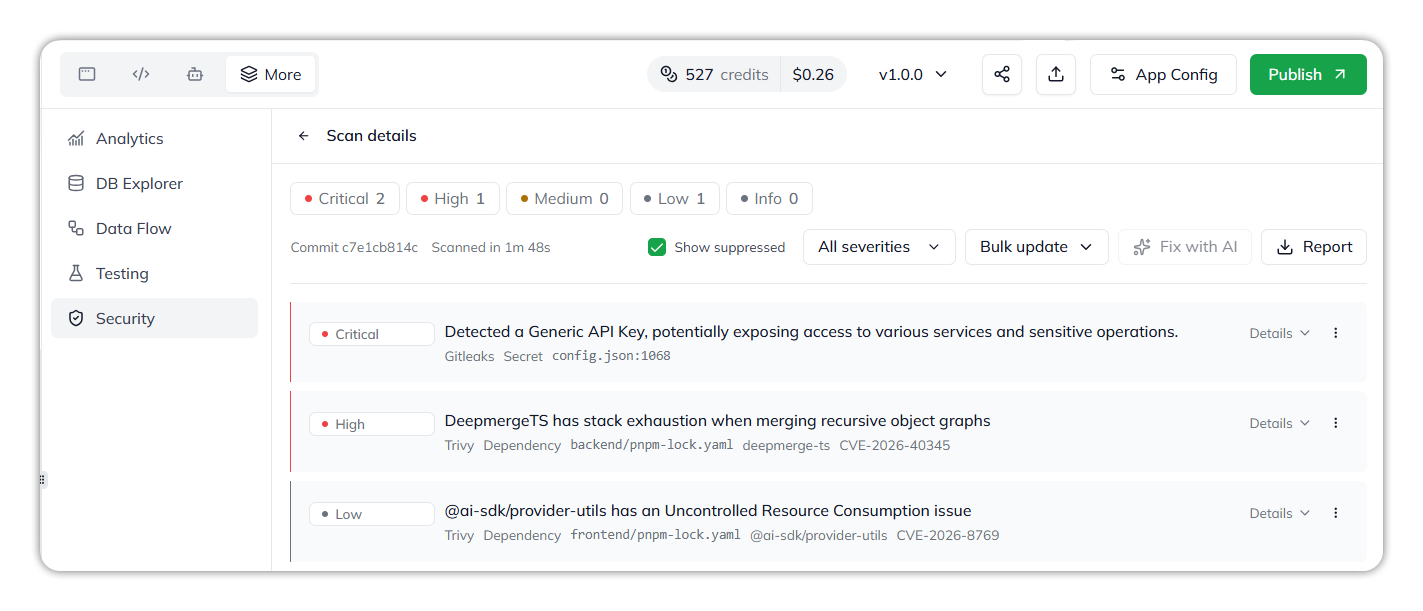Screen dimensions: 1423x611
Task: Open the More tab
Action: point(271,74)
